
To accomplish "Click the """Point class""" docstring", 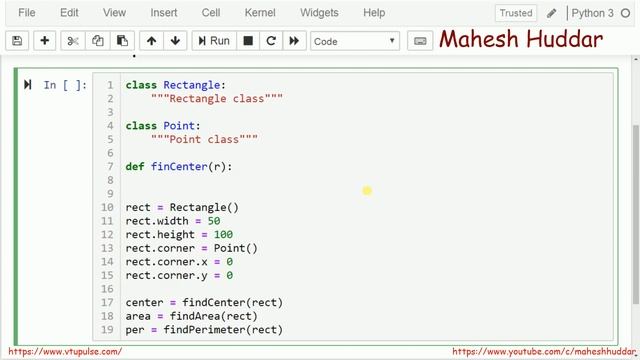I will pyautogui.click(x=204, y=139).
